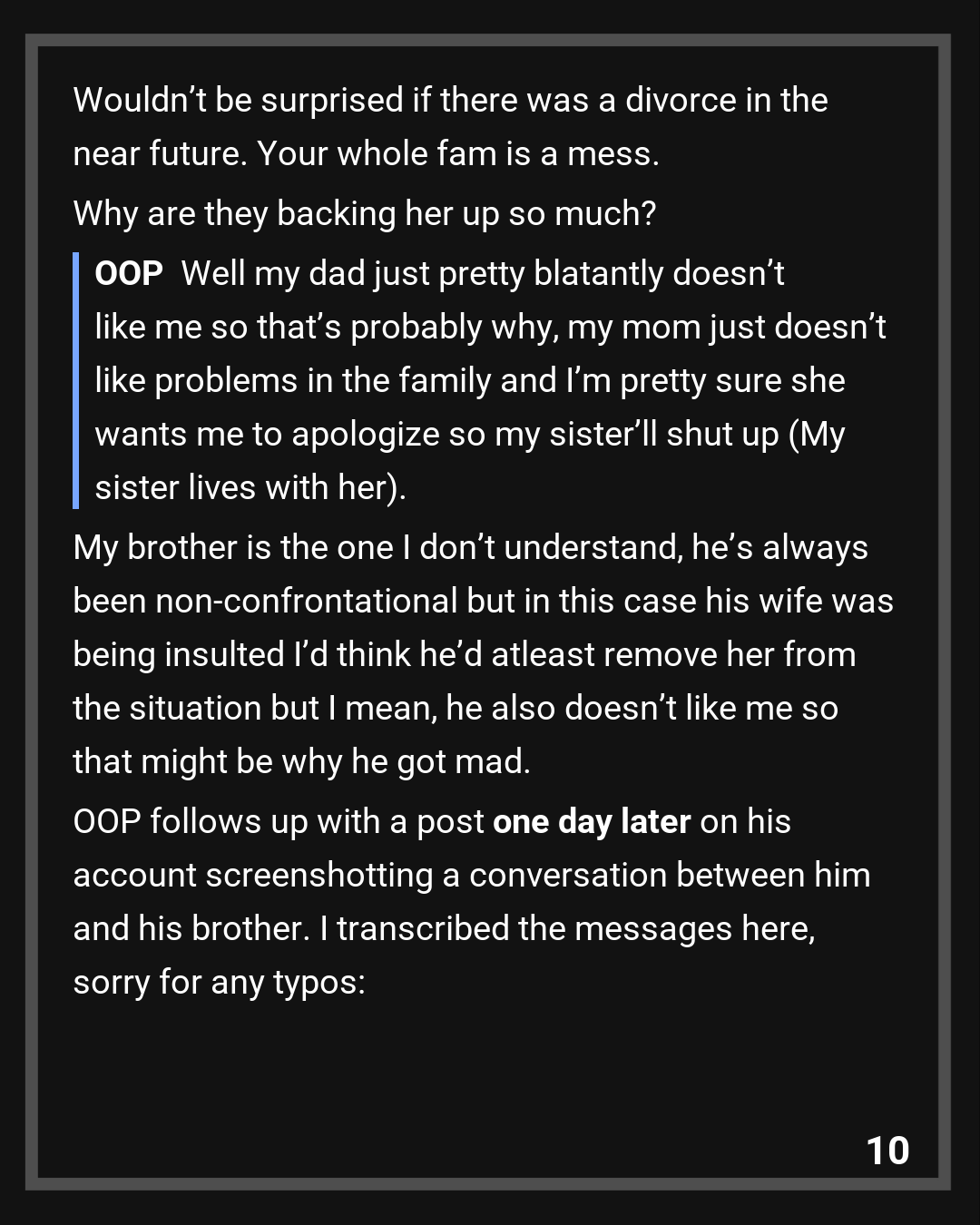Click the page number 10
This screenshot has width=980, height=1225.
887,1151
